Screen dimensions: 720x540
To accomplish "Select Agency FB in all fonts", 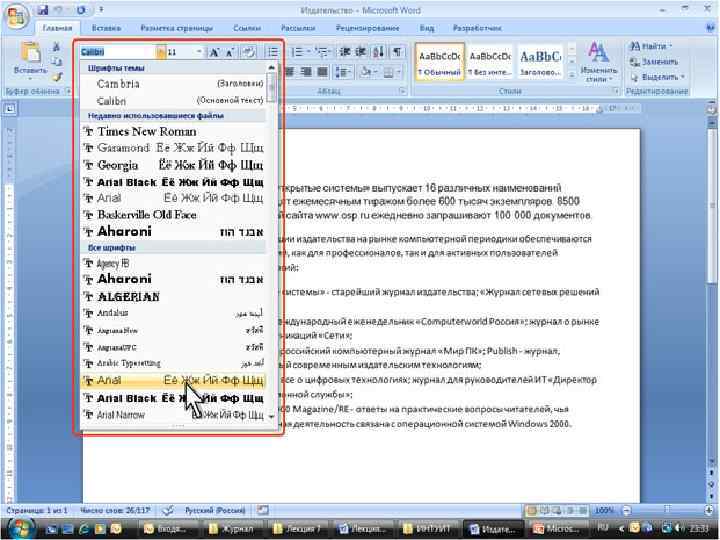I will point(174,263).
